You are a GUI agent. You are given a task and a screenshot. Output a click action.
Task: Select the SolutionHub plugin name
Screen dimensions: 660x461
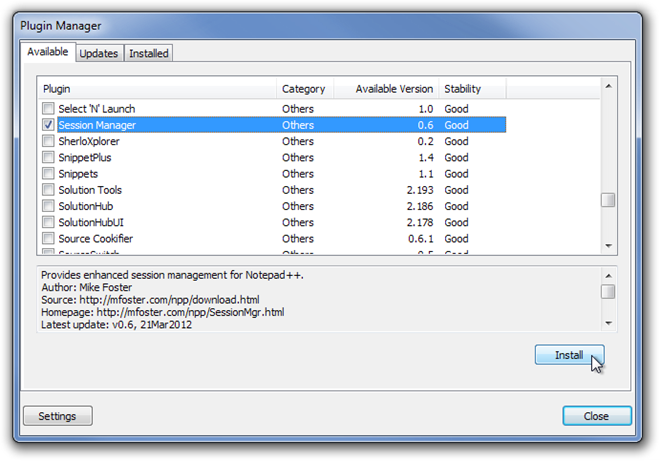[x=85, y=206]
